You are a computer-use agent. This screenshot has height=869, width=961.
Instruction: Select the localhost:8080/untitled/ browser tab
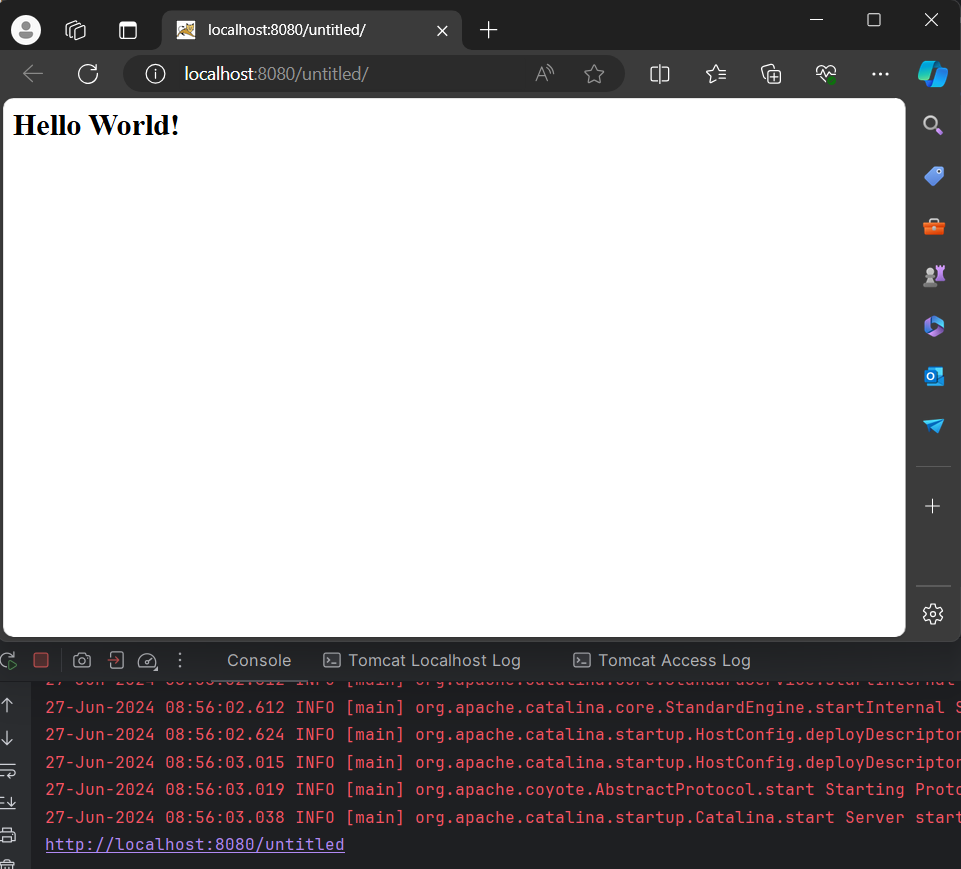pos(311,30)
